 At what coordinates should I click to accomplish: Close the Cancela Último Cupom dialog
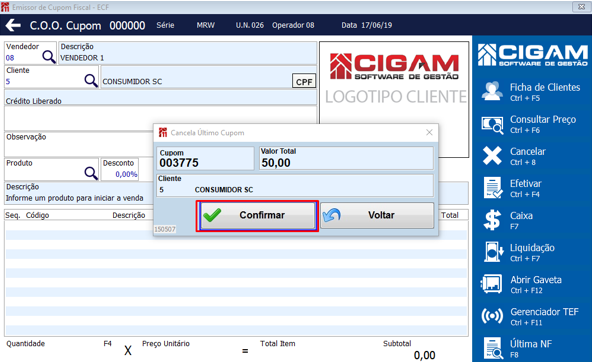429,132
